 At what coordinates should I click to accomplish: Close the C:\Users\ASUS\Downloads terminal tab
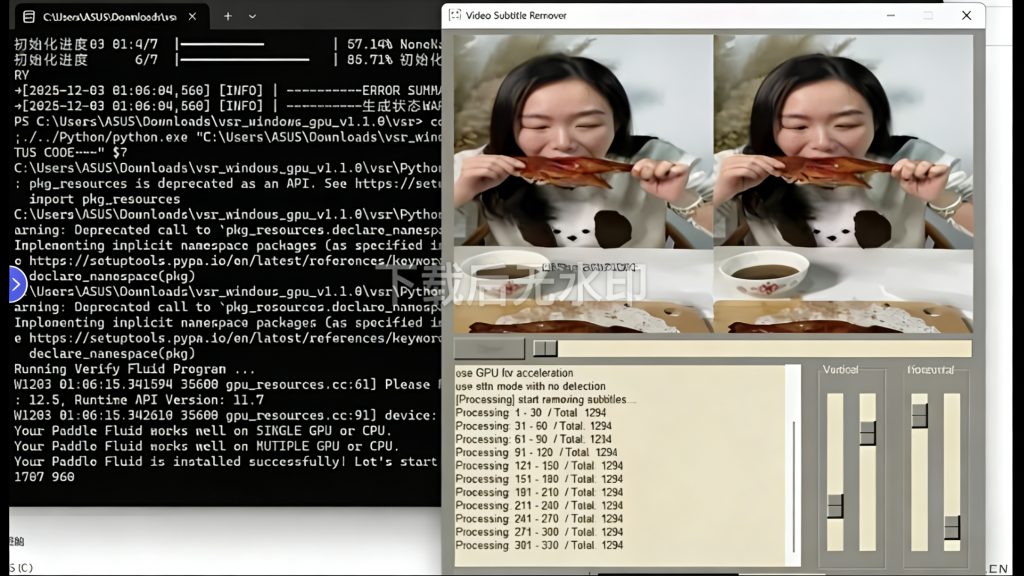click(192, 16)
